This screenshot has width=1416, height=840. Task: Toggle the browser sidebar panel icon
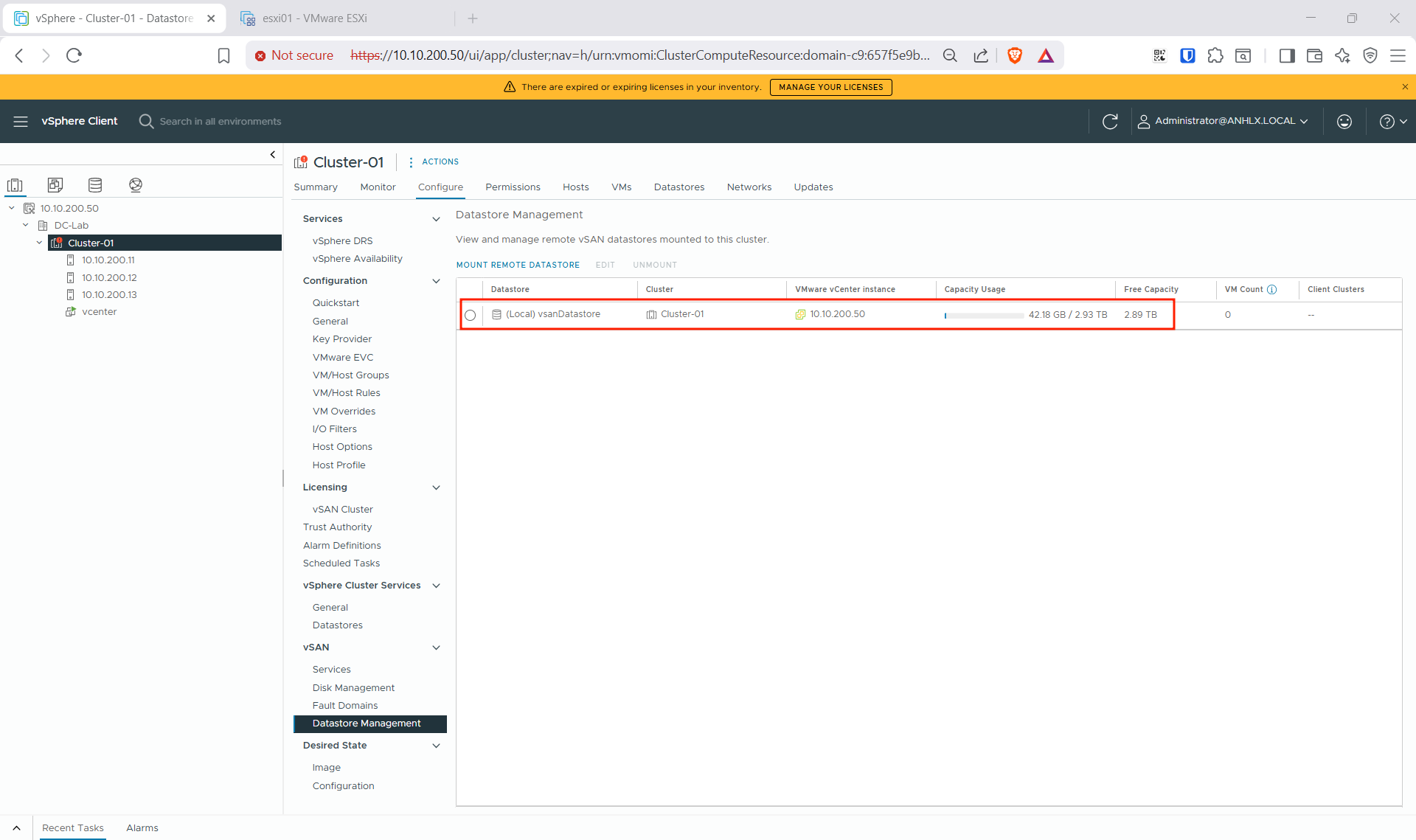tap(1287, 55)
